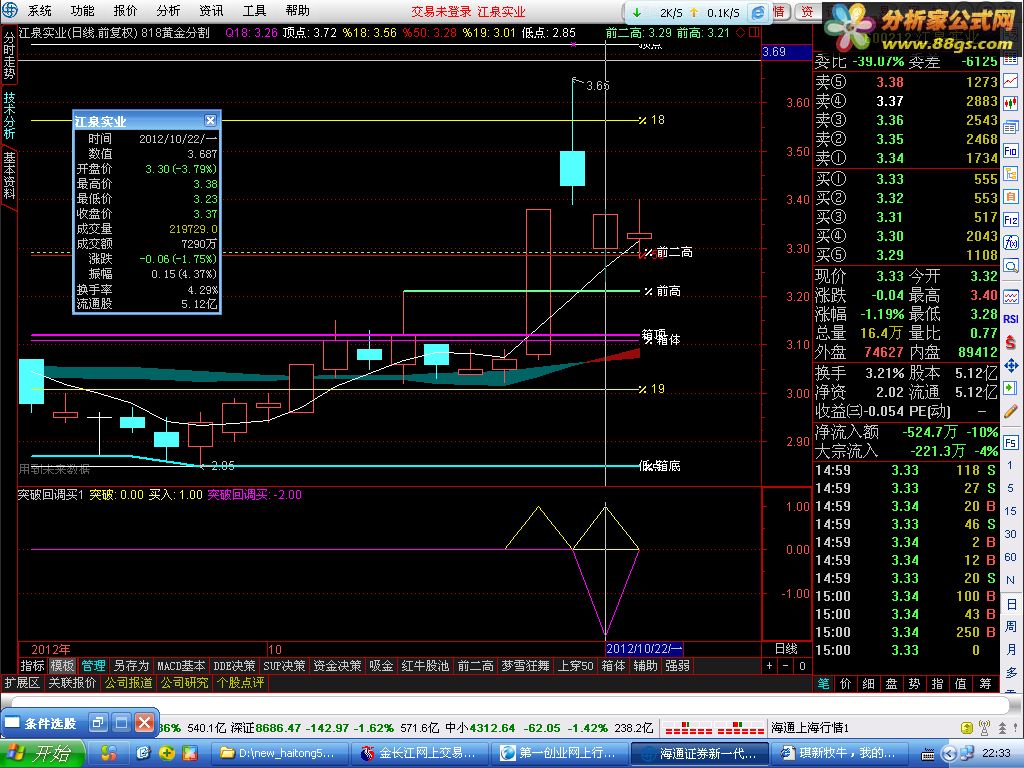This screenshot has width=1024, height=768.
Task: Open the 个股点评 link
Action: pyautogui.click(x=240, y=682)
